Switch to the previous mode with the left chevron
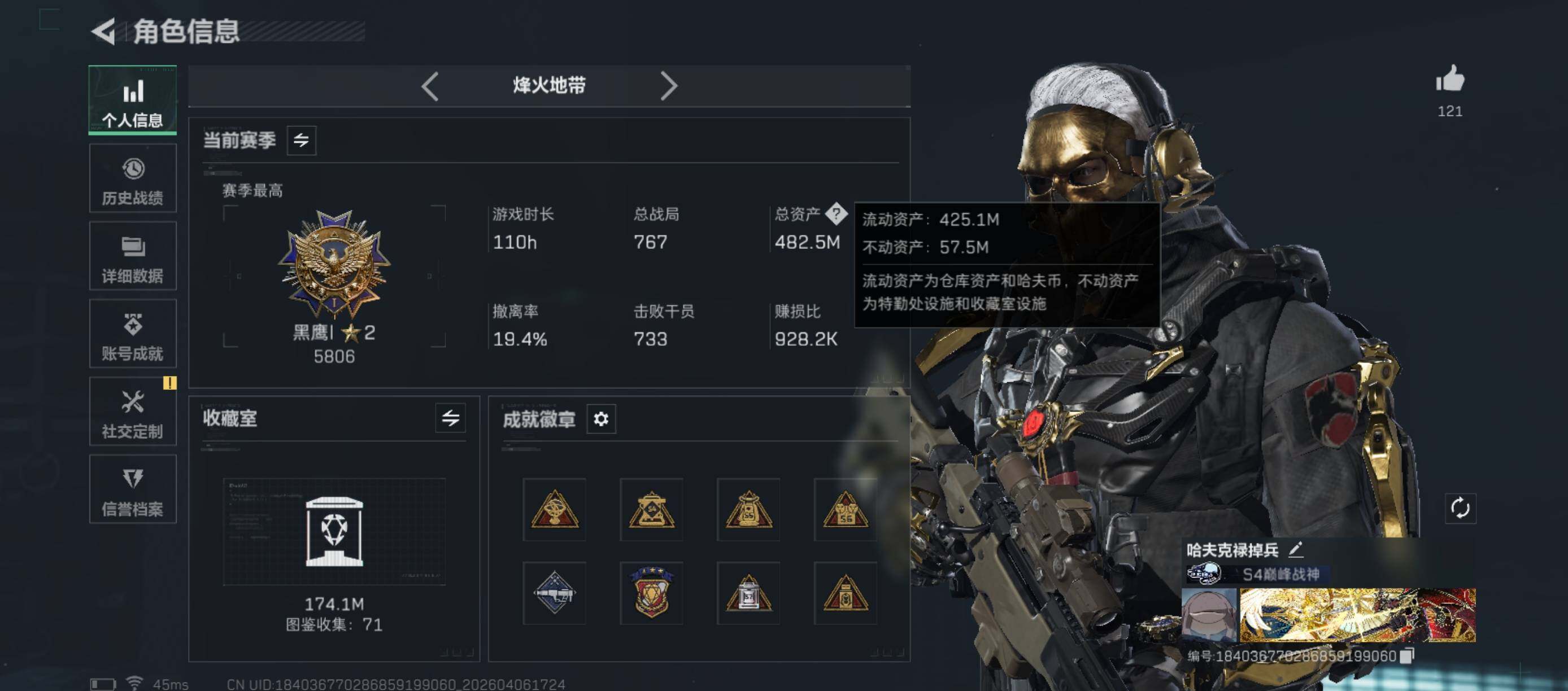This screenshot has height=691, width=1568. click(x=430, y=86)
